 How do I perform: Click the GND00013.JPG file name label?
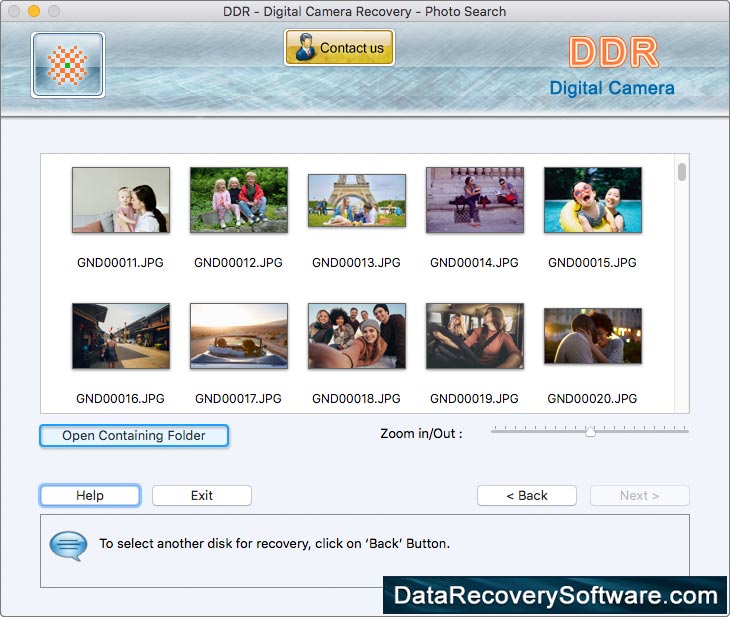point(356,263)
